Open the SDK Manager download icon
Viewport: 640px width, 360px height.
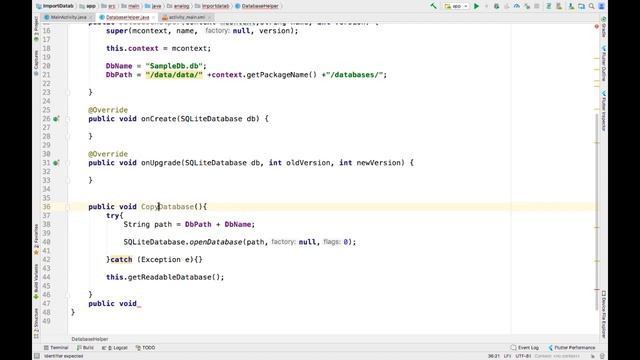coord(571,6)
